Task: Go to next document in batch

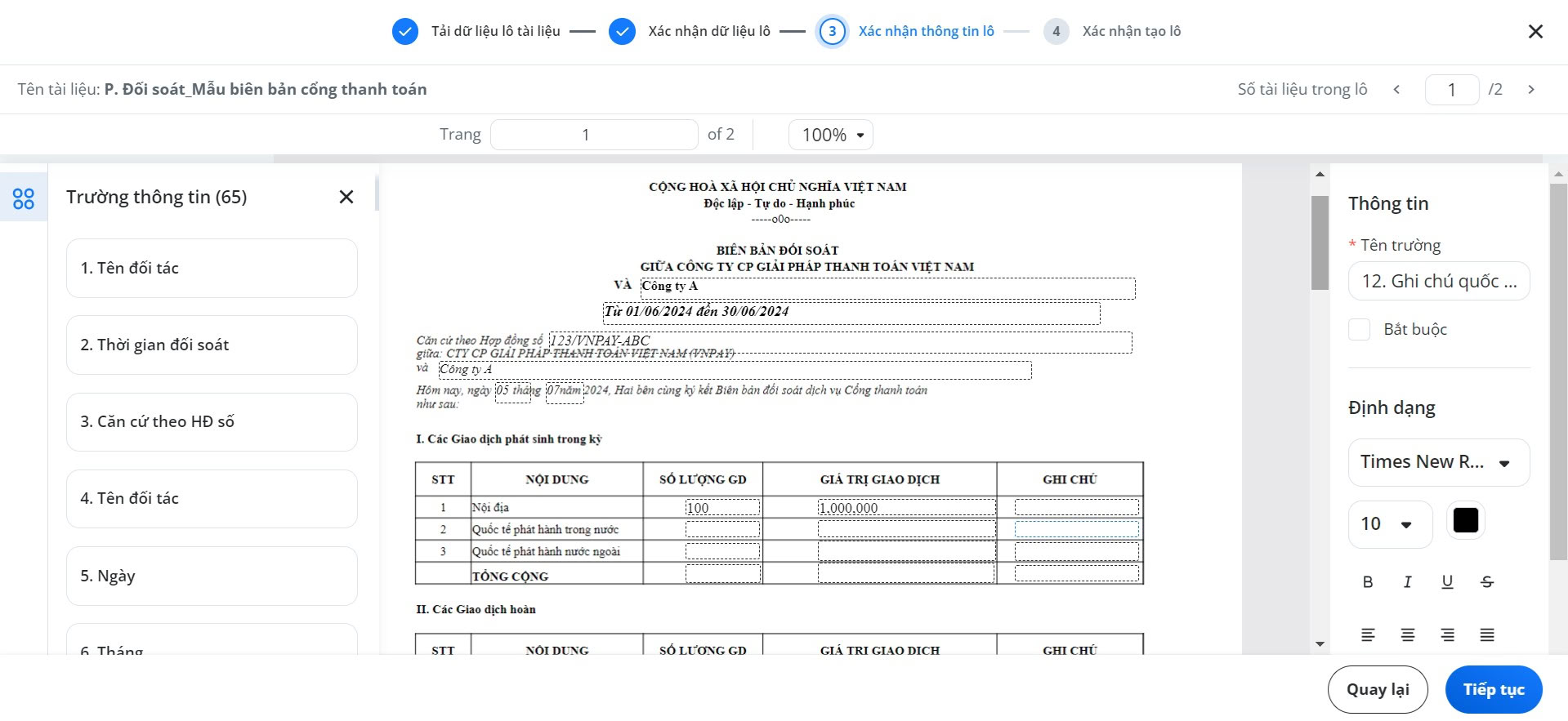Action: tap(1531, 90)
